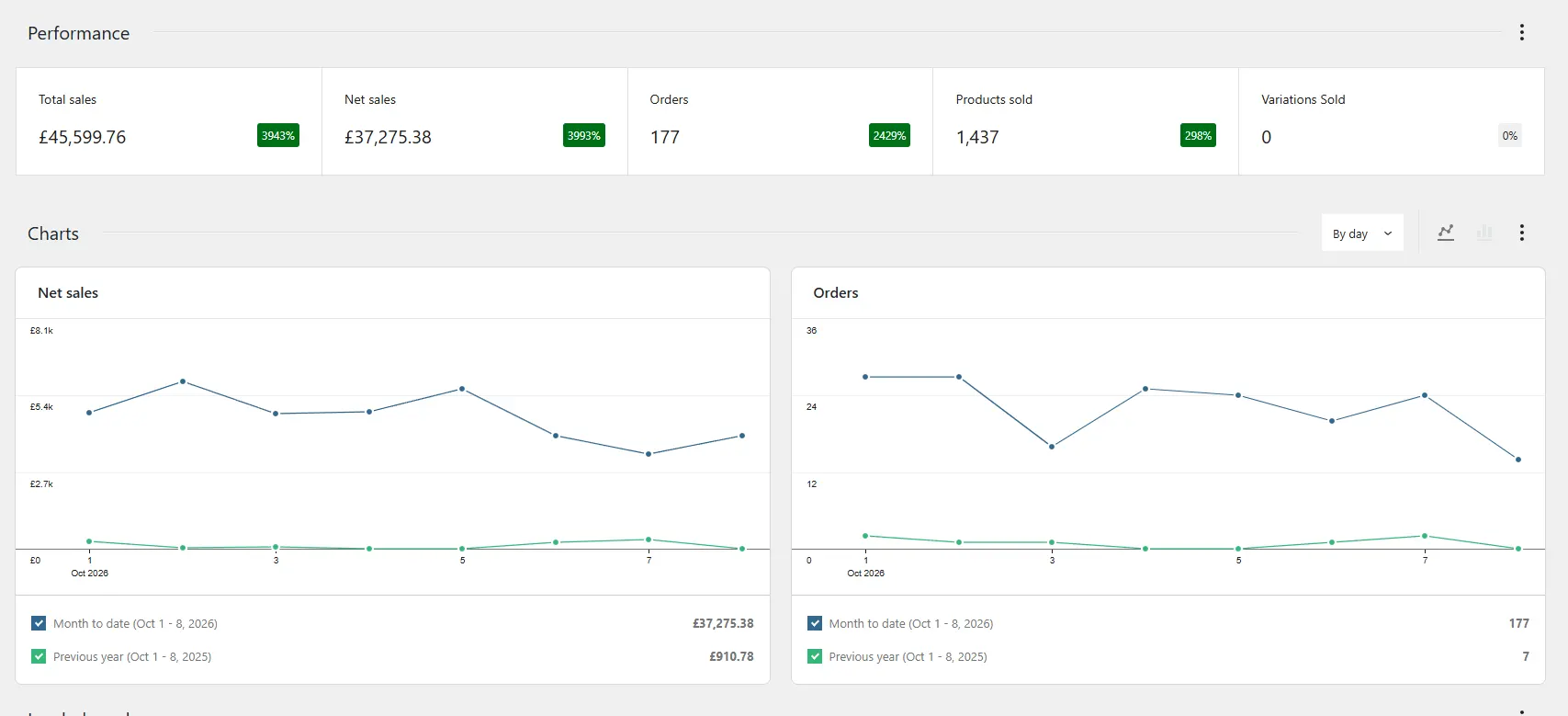This screenshot has height=716, width=1568.
Task: Open the By day interval dropdown
Action: coord(1362,233)
